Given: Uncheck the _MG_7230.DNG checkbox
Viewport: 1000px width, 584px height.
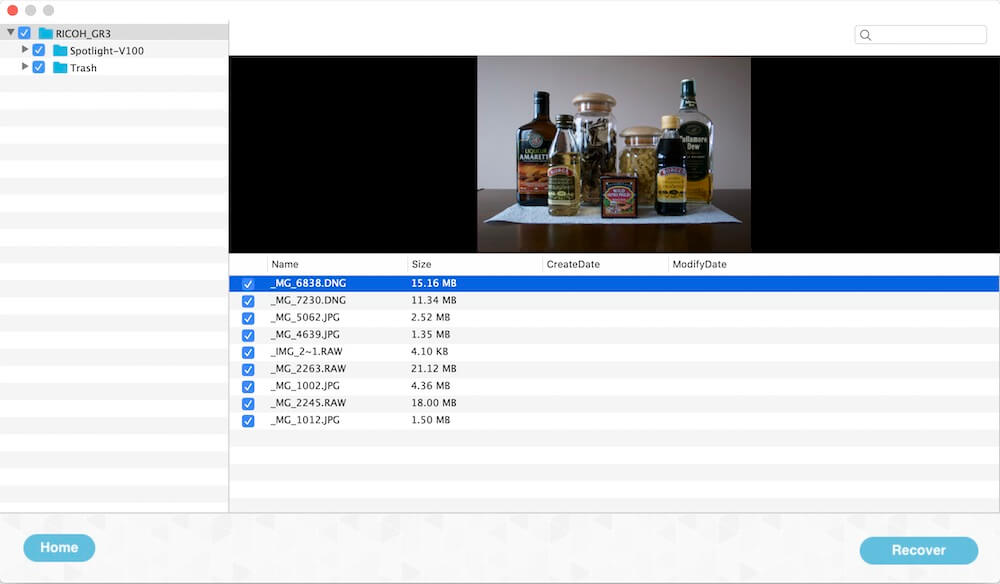Looking at the screenshot, I should [x=248, y=301].
